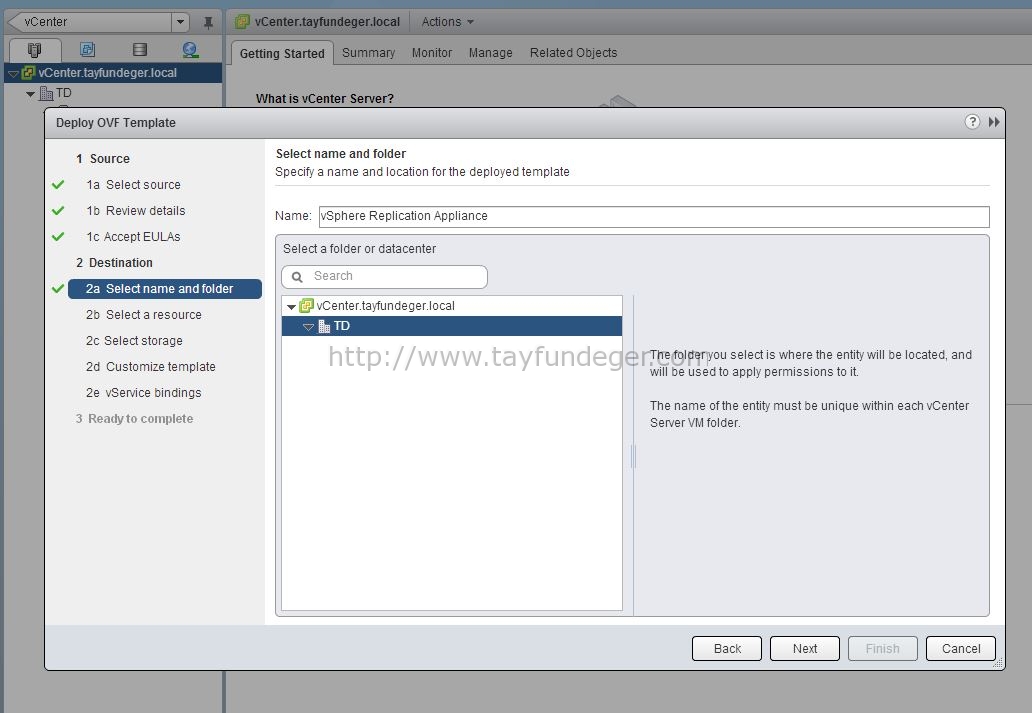Open the vCenter navigator history dropdown
Screen dimensions: 1032x713
click(180, 22)
